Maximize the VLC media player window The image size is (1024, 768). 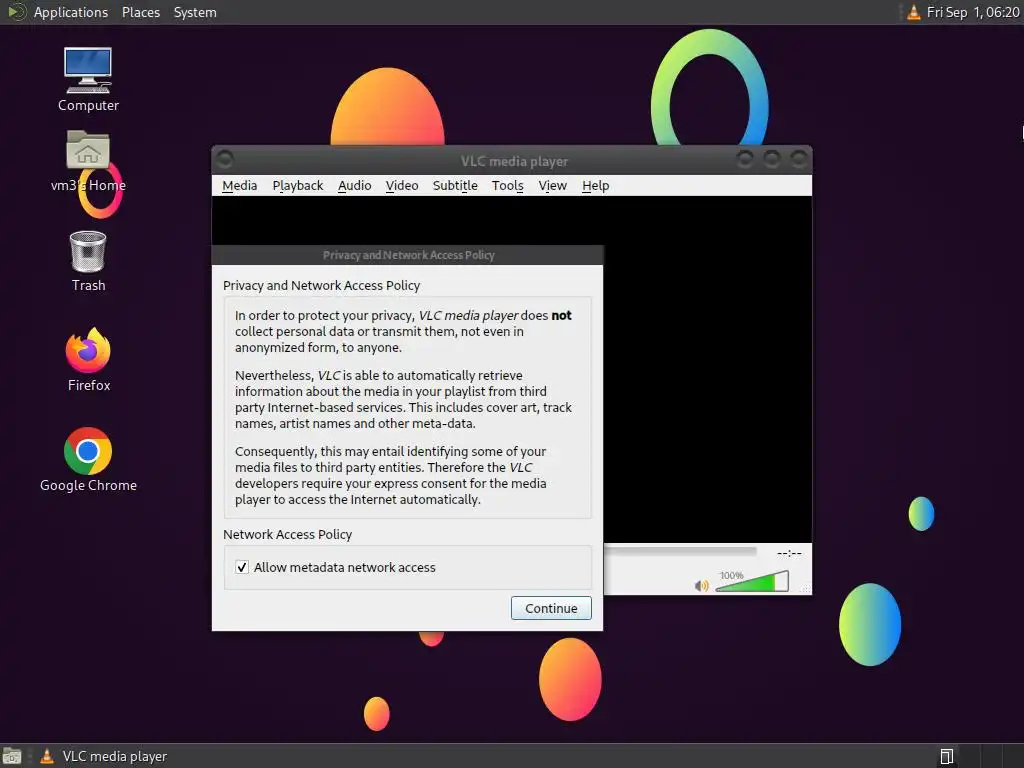point(772,159)
